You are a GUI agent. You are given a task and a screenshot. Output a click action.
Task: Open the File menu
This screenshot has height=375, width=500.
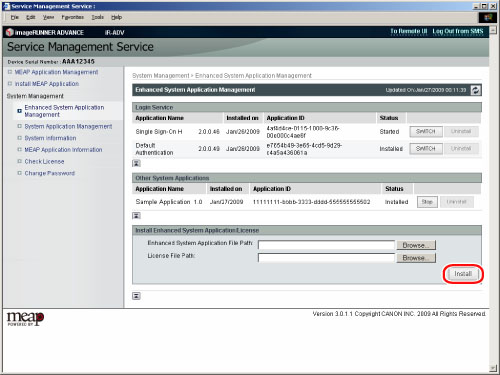click(15, 17)
